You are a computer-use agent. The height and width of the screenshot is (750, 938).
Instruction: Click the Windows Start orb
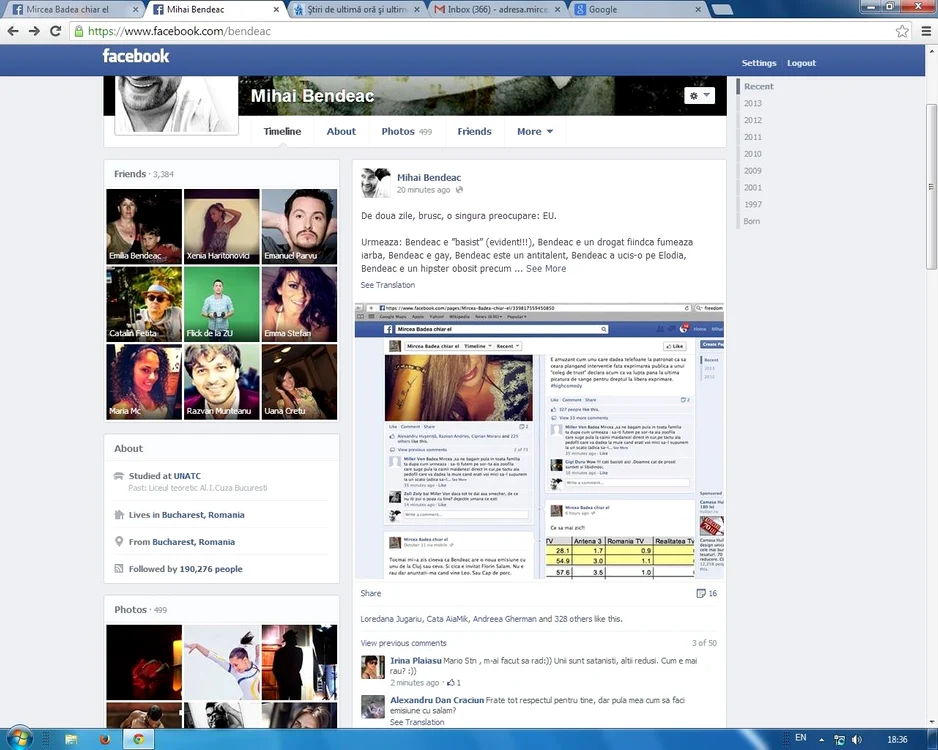19,739
